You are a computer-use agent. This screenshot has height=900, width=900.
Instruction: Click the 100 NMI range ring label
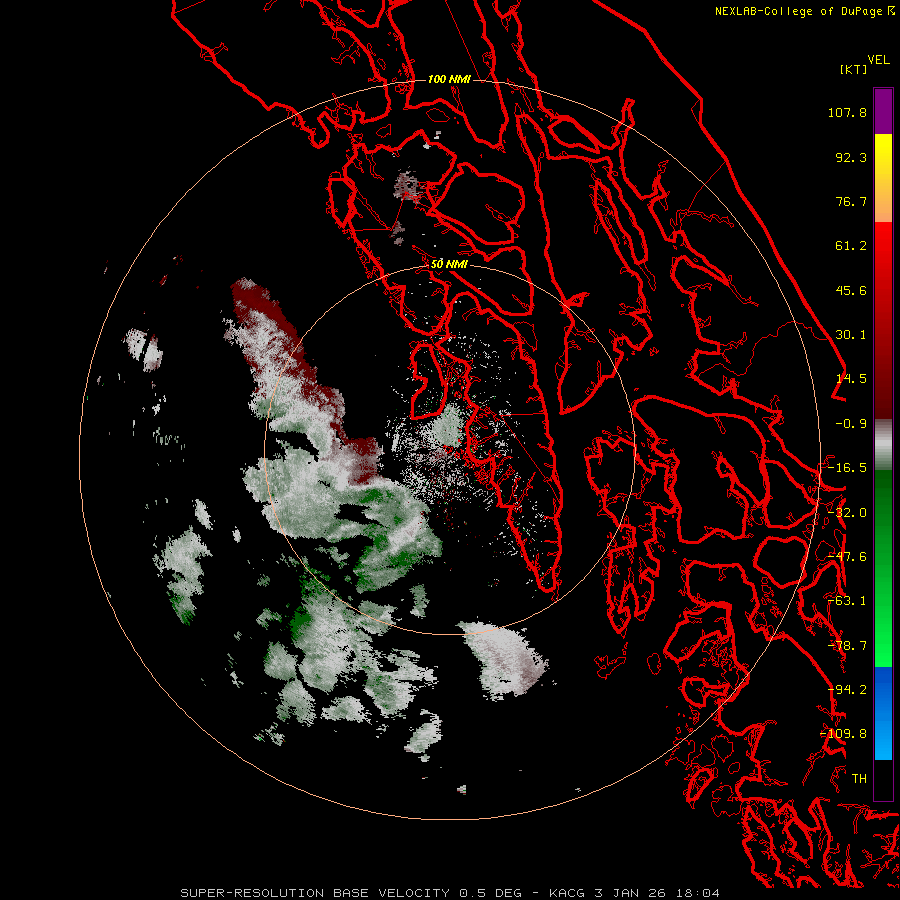point(449,79)
